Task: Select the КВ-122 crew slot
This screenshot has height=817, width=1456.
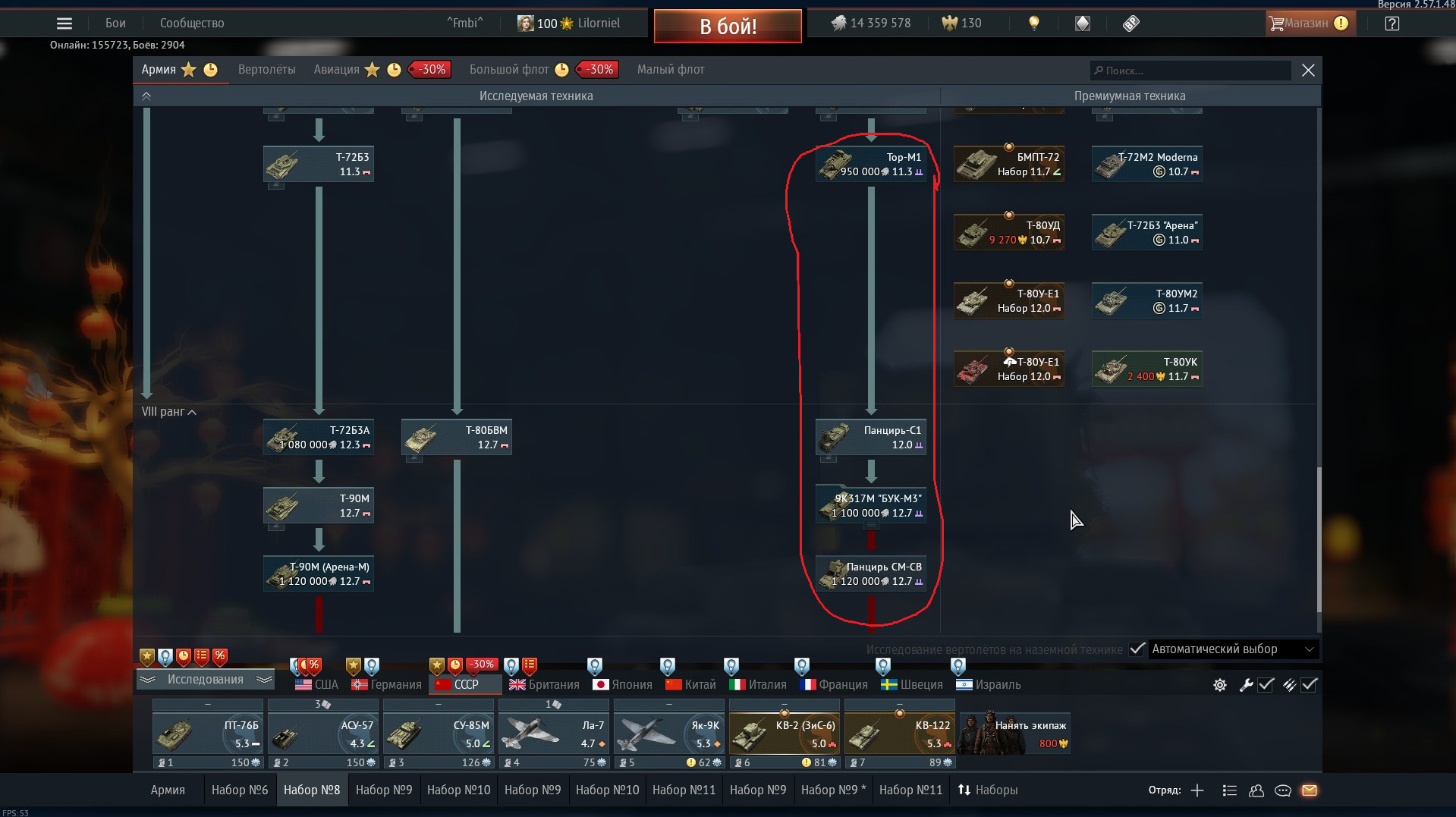Action: coord(900,734)
